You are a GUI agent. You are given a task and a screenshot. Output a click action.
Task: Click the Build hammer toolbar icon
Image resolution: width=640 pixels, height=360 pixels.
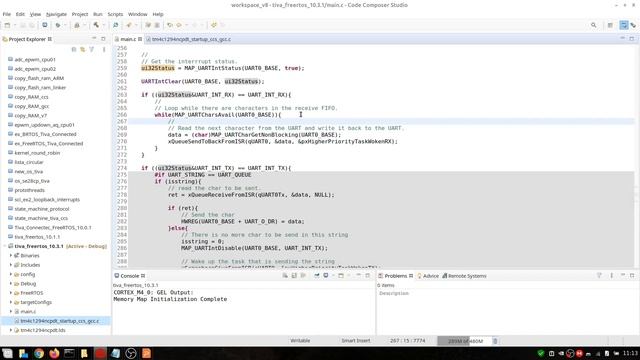(x=96, y=25)
